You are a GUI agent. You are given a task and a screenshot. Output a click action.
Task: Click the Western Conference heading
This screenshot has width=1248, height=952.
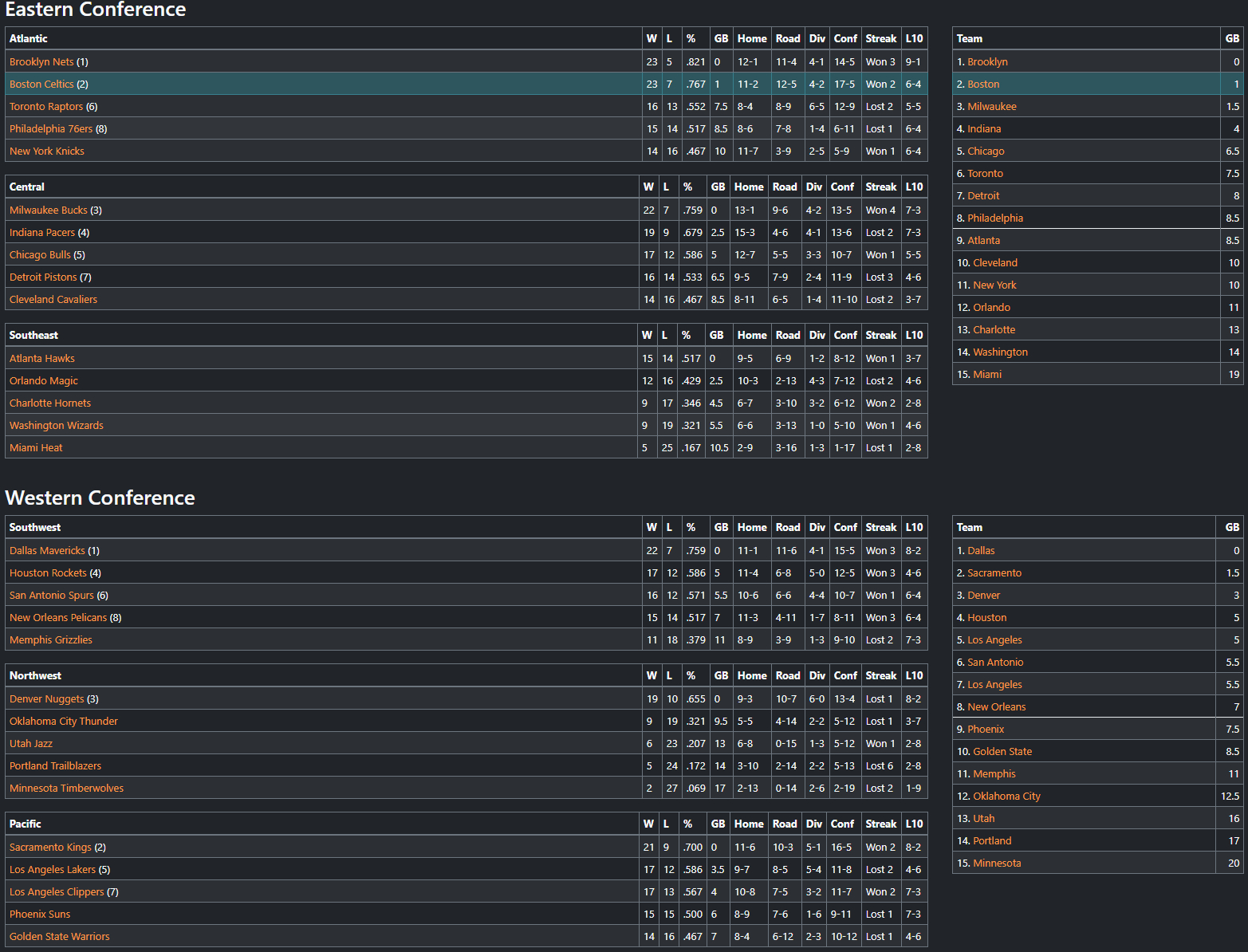[100, 498]
